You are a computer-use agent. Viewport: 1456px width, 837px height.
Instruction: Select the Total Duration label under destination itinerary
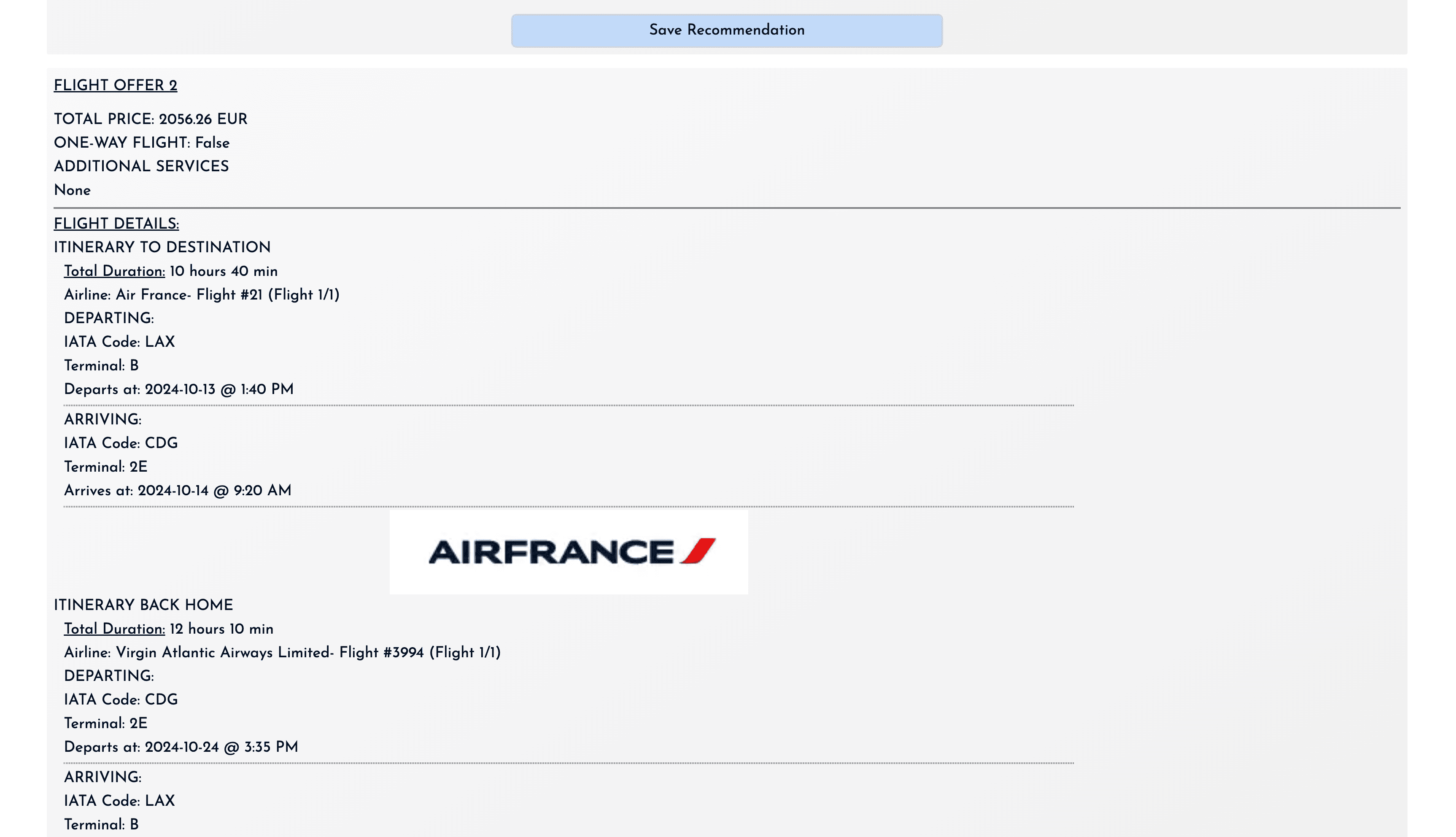114,271
